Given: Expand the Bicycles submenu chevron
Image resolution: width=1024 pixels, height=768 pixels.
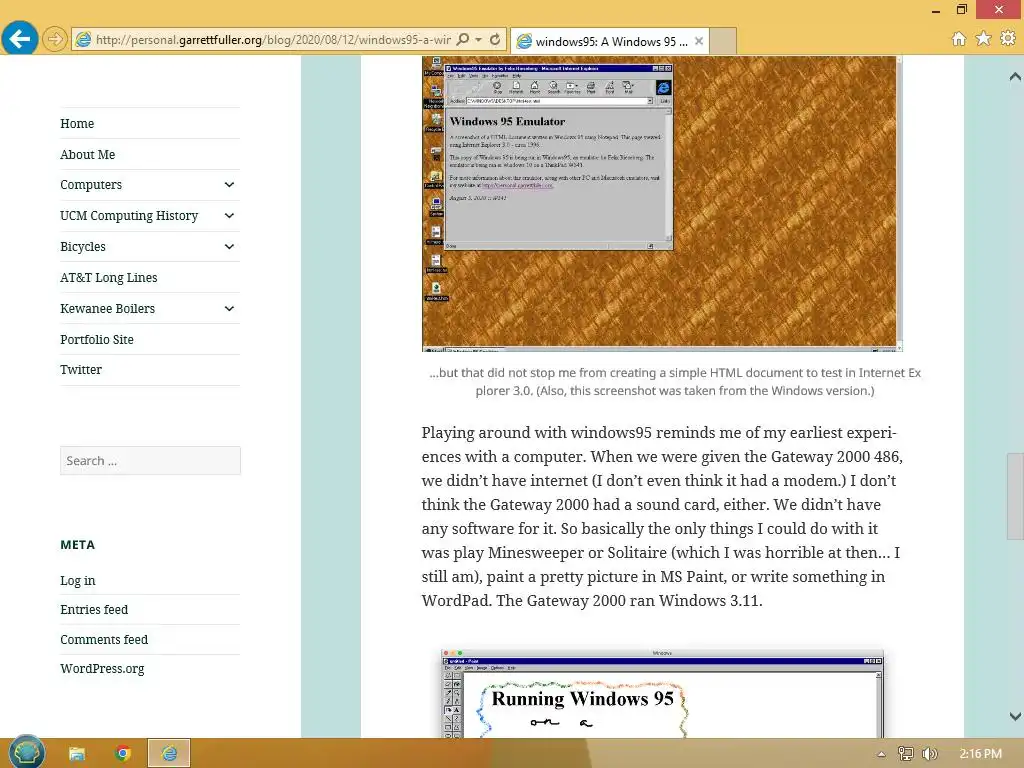Looking at the screenshot, I should click(x=229, y=246).
